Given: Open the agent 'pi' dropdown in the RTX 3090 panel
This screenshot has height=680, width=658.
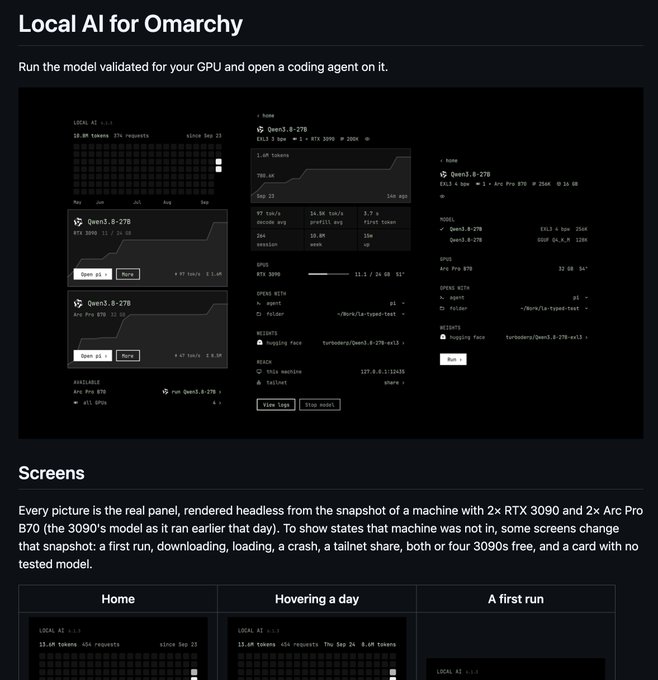Looking at the screenshot, I should click(x=397, y=303).
